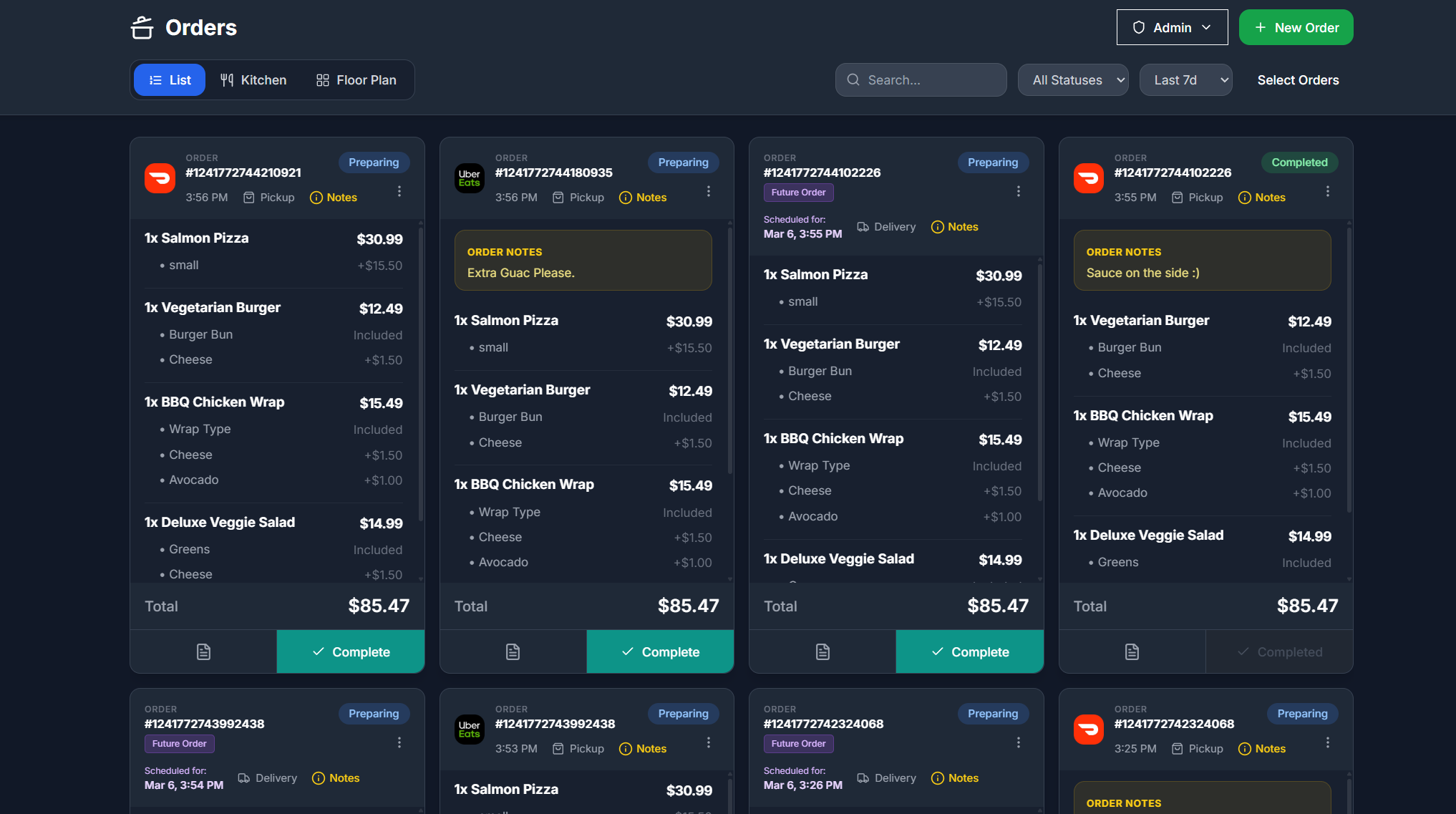Open more options menu for order #1241772744210921

tap(399, 191)
